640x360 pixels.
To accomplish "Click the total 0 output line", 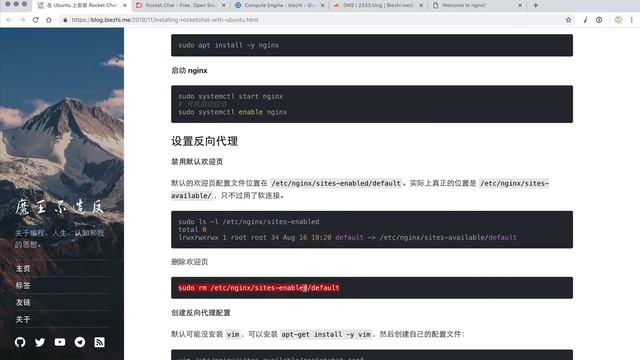I will (x=192, y=229).
